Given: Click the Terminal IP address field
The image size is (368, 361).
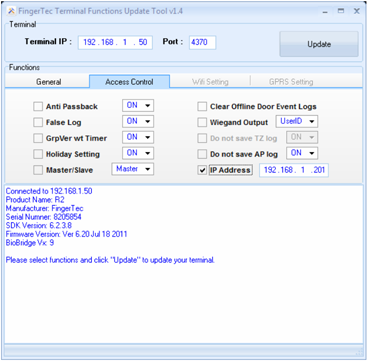Looking at the screenshot, I should 115,43.
